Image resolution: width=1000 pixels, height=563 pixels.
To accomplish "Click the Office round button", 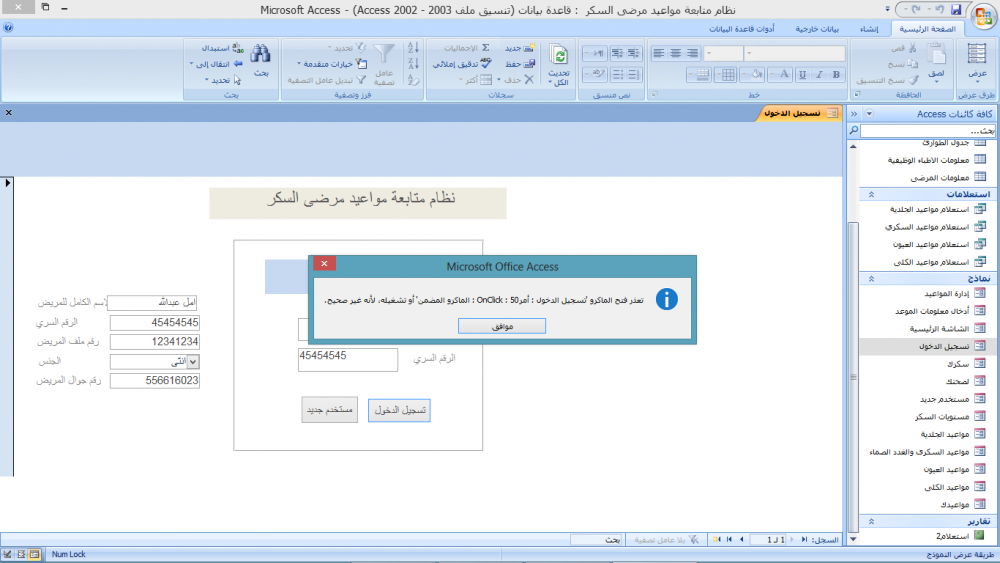I will coord(984,15).
